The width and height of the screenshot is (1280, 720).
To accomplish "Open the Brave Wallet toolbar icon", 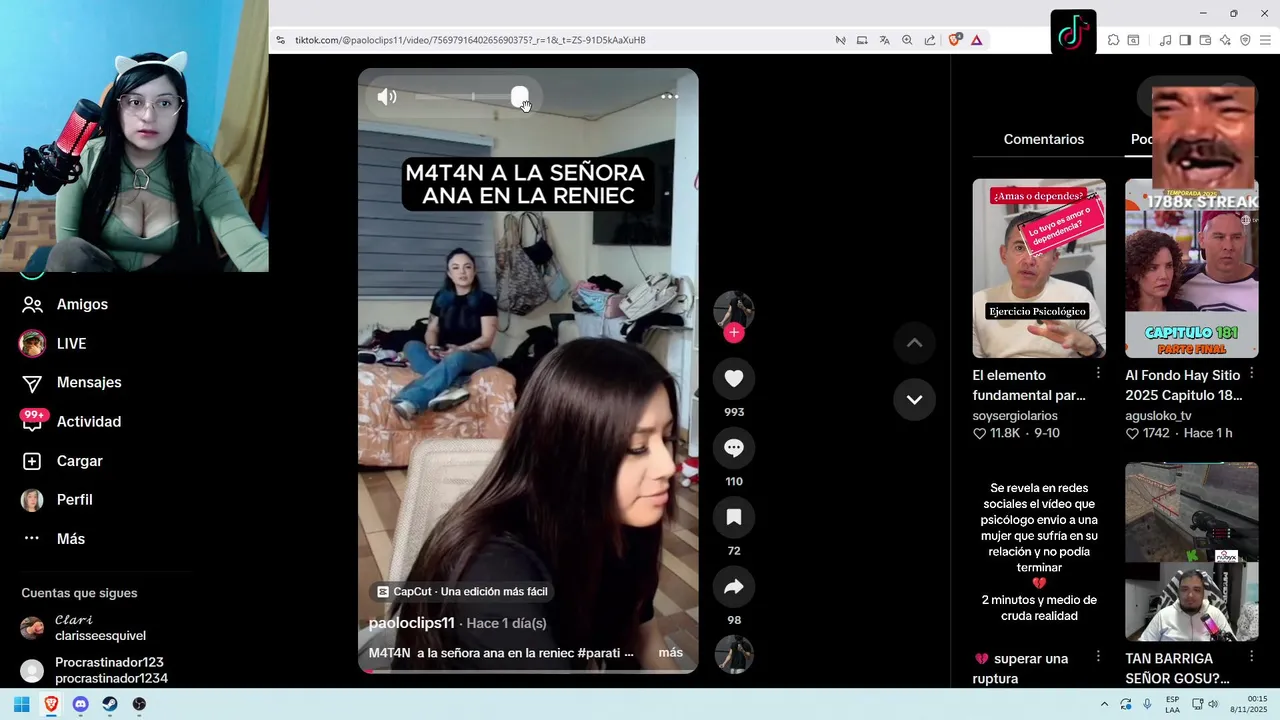I will (x=1205, y=40).
